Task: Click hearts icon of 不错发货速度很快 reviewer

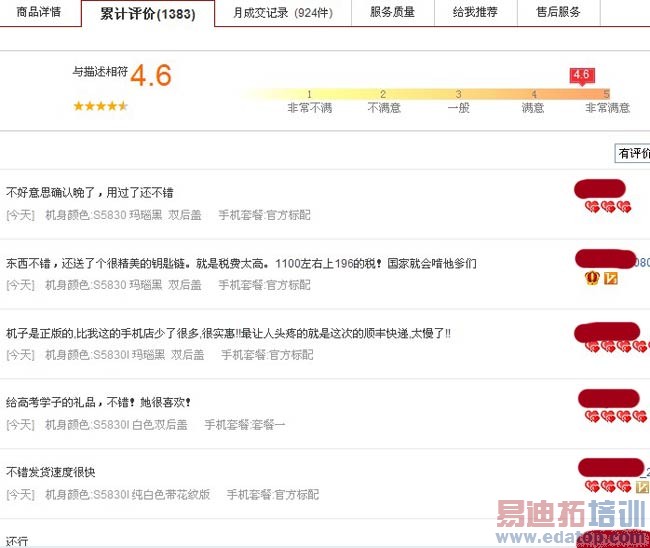Action: pyautogui.click(x=608, y=486)
